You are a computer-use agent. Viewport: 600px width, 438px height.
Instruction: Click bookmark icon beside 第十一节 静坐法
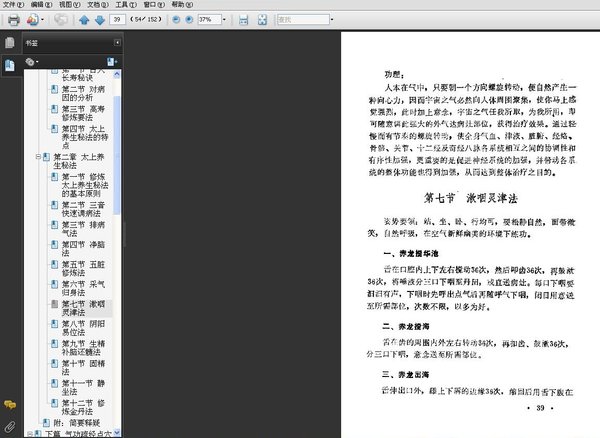point(55,383)
